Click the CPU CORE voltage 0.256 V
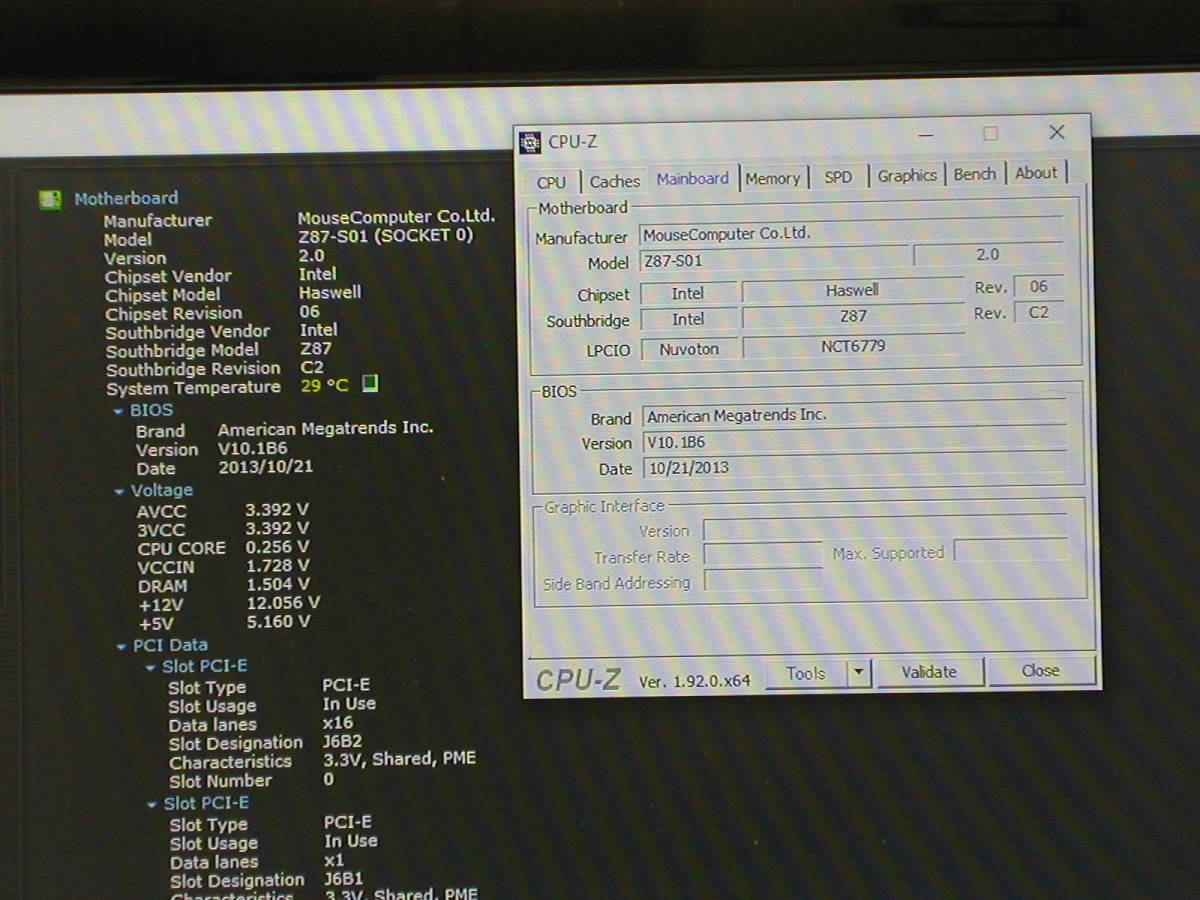The image size is (1200, 900). point(277,547)
